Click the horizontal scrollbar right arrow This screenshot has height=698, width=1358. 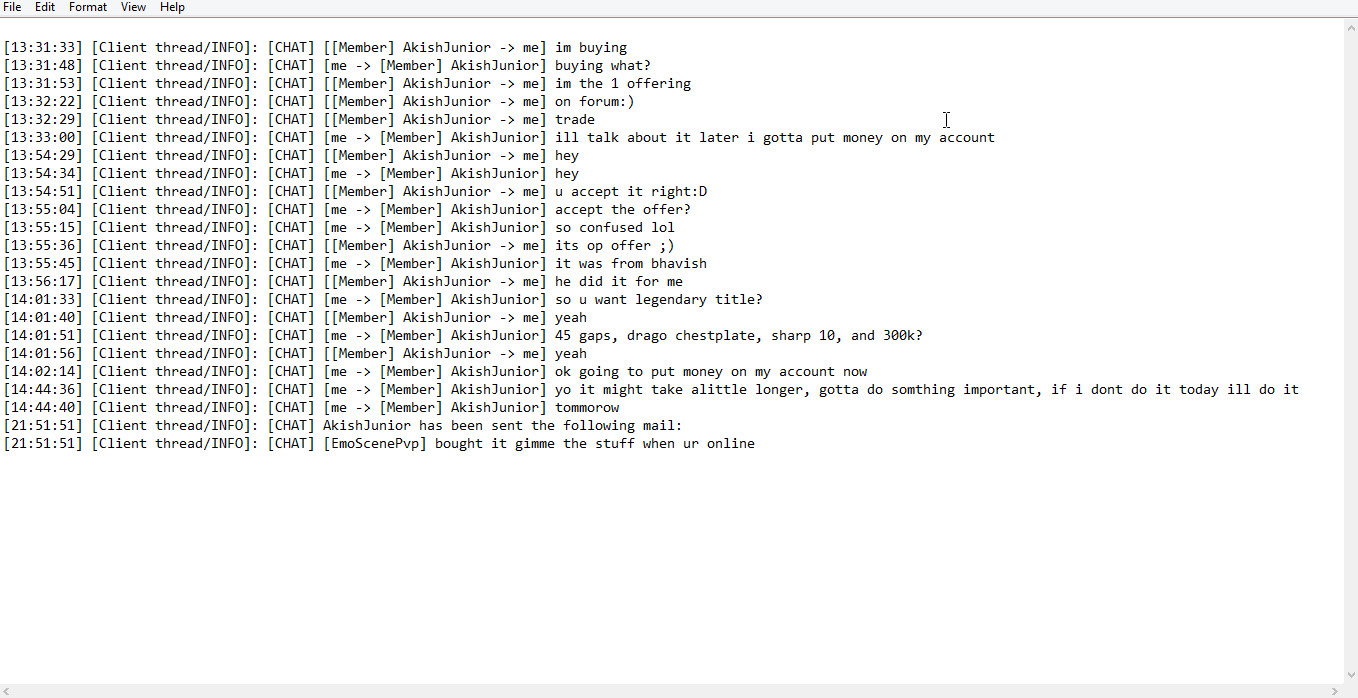tap(1334, 691)
